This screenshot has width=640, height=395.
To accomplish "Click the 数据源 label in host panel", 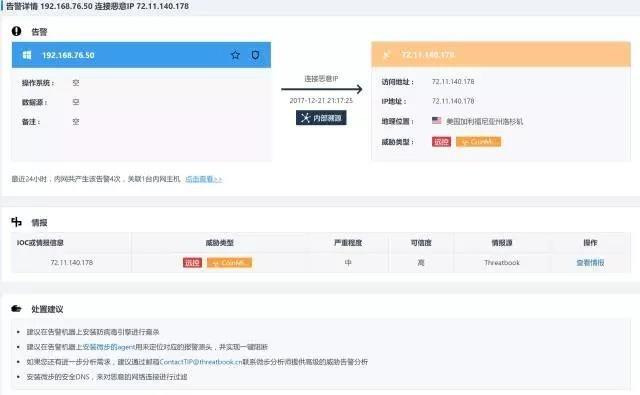I will coord(34,102).
